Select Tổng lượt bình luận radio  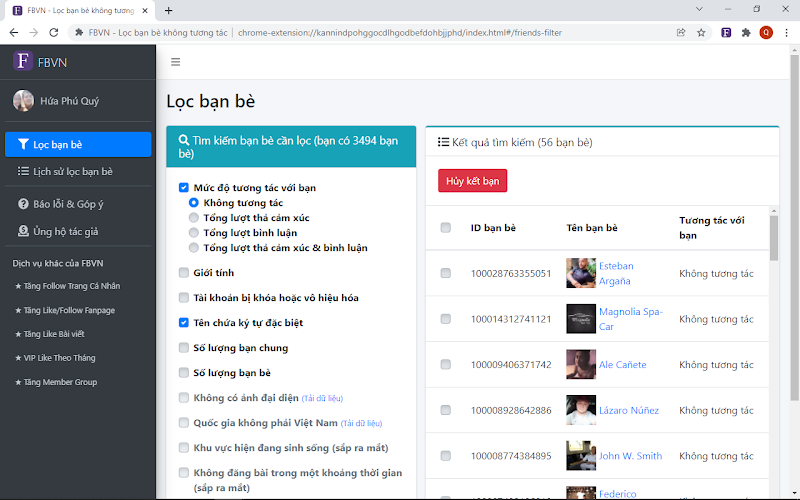(x=193, y=233)
